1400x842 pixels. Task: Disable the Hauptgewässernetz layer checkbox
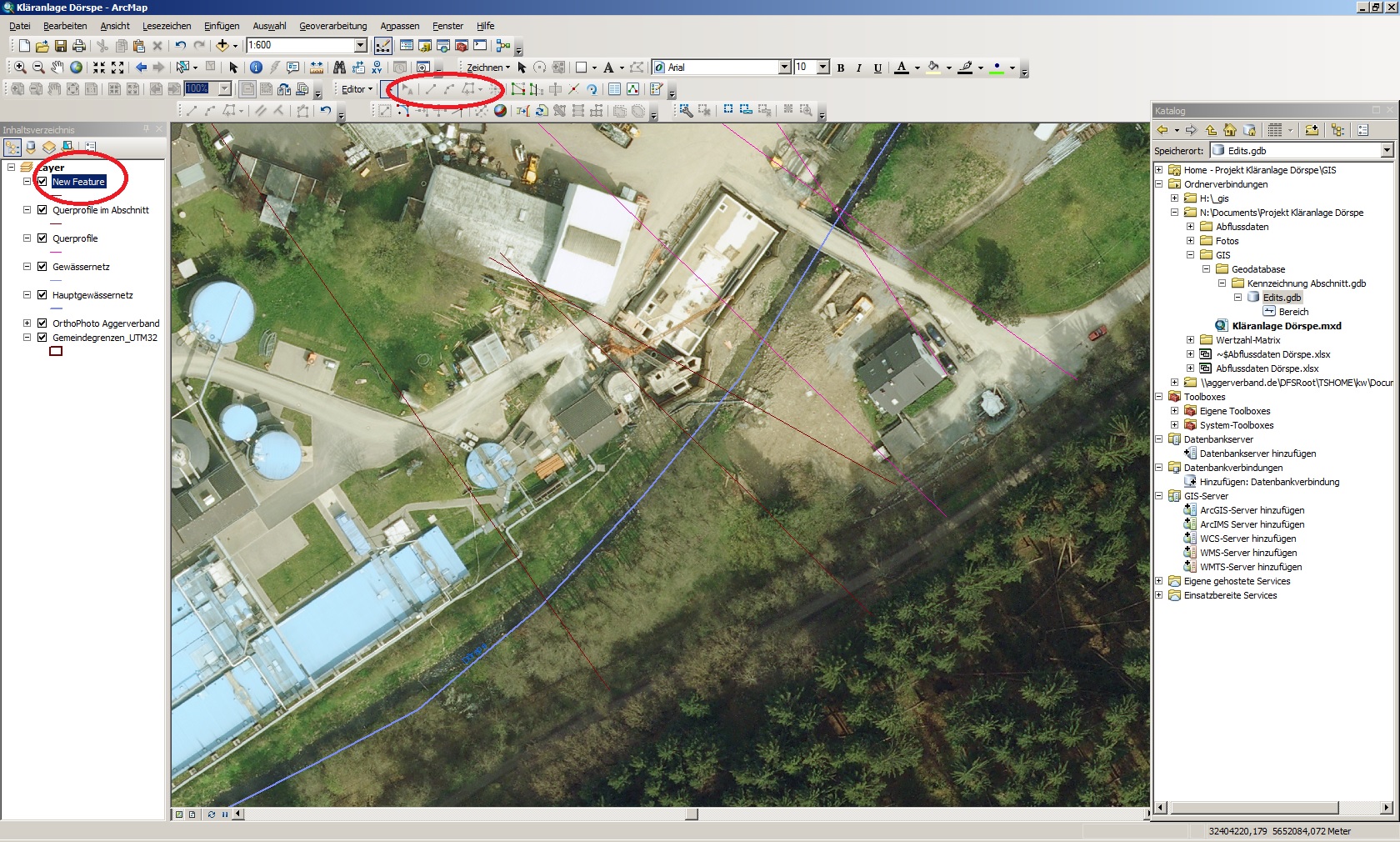coord(41,294)
